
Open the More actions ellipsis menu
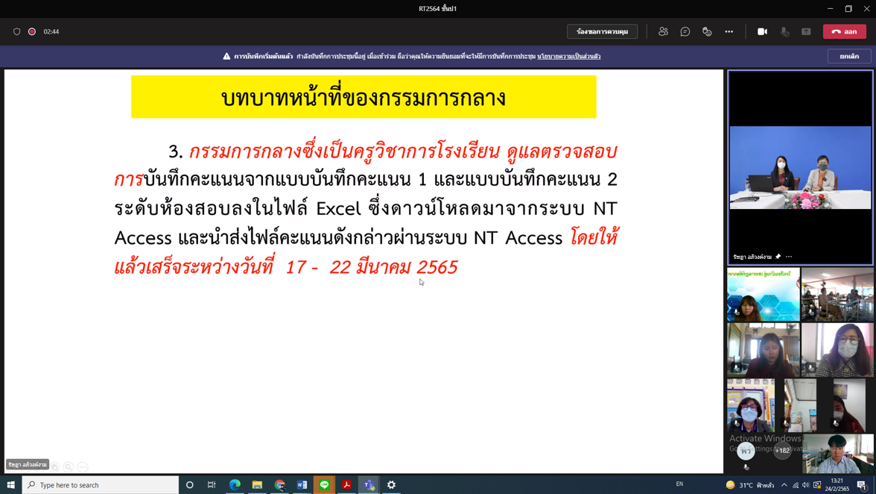pyautogui.click(x=729, y=32)
